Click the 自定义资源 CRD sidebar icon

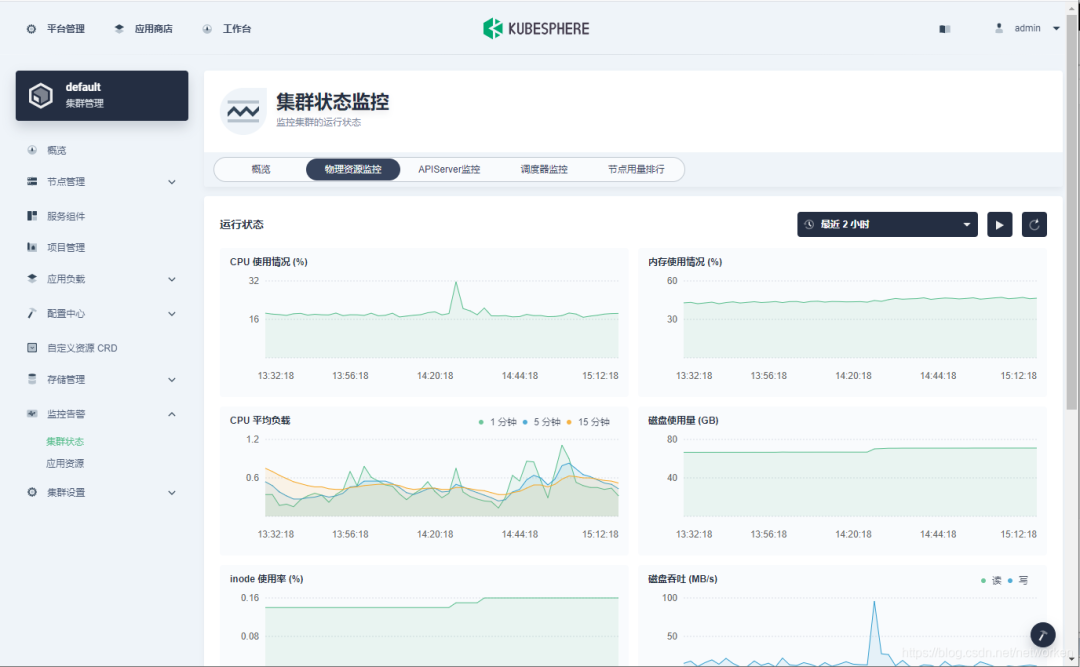pyautogui.click(x=32, y=347)
